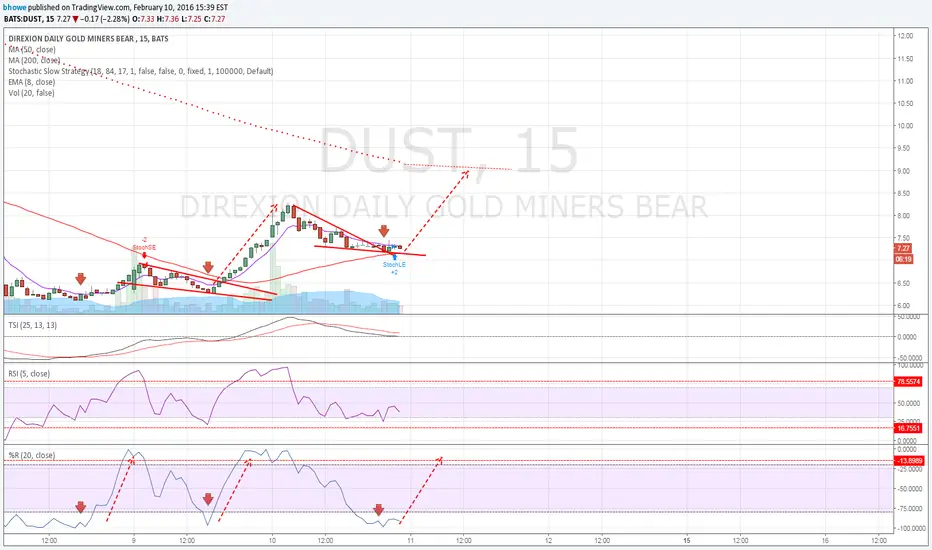
Task: Click the '10' date label on time axis
Action: (272, 540)
